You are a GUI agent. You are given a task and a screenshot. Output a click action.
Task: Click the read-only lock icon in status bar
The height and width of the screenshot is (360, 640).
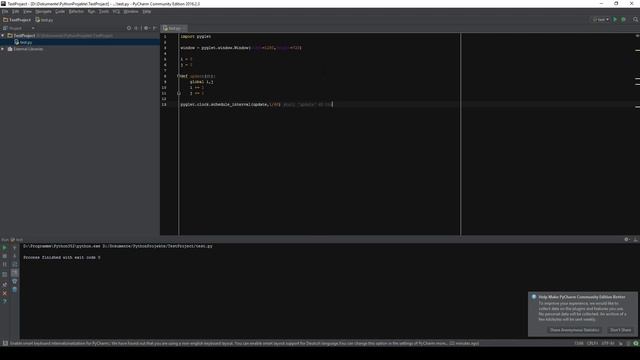click(621, 343)
